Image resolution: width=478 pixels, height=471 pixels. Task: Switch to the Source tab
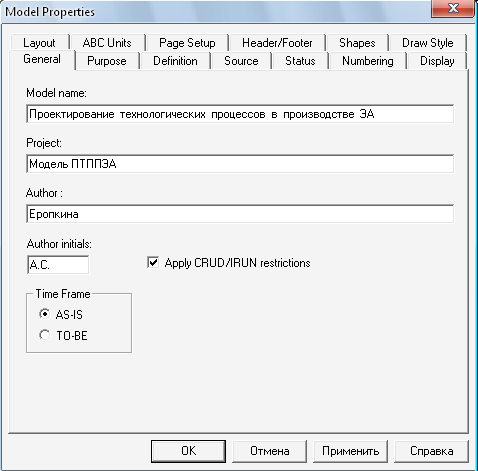pos(241,61)
